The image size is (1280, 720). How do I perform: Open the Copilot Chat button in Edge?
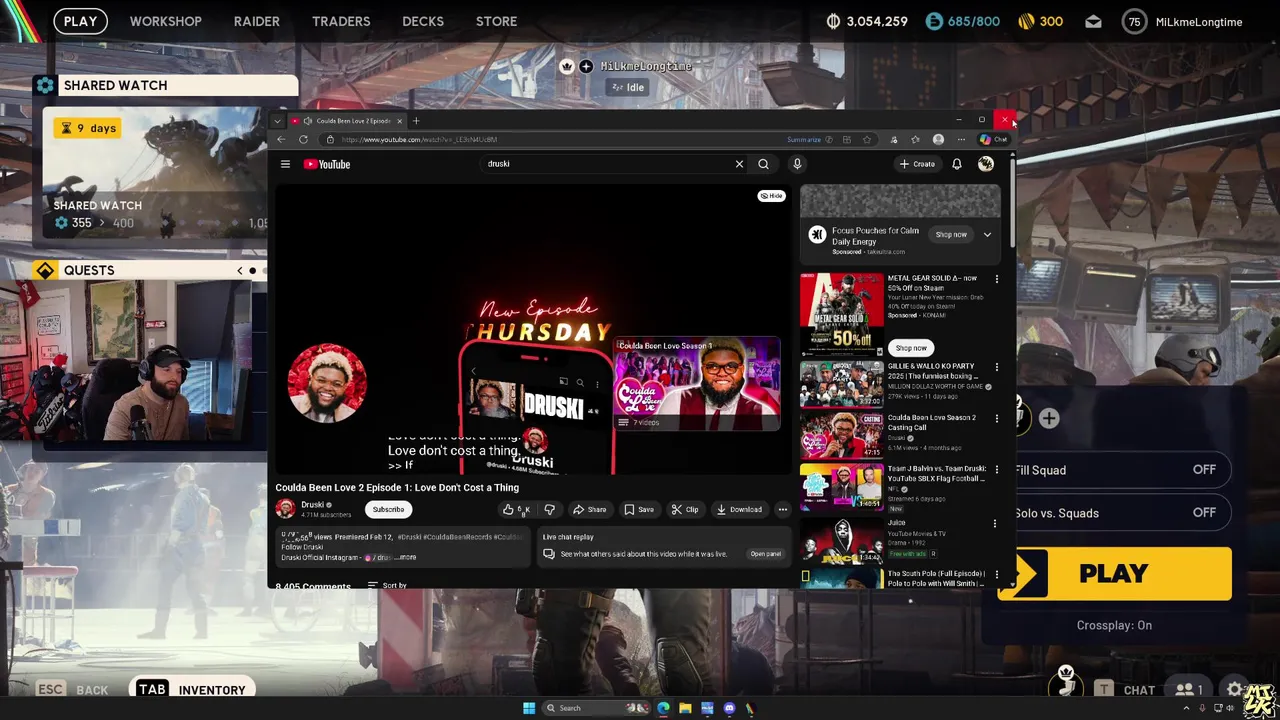coord(994,140)
